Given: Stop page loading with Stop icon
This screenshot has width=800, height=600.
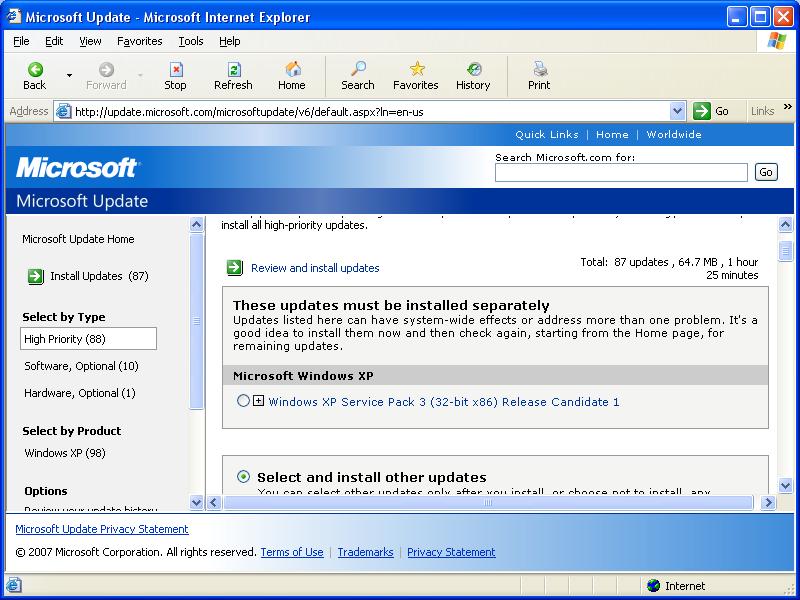Looking at the screenshot, I should point(175,70).
